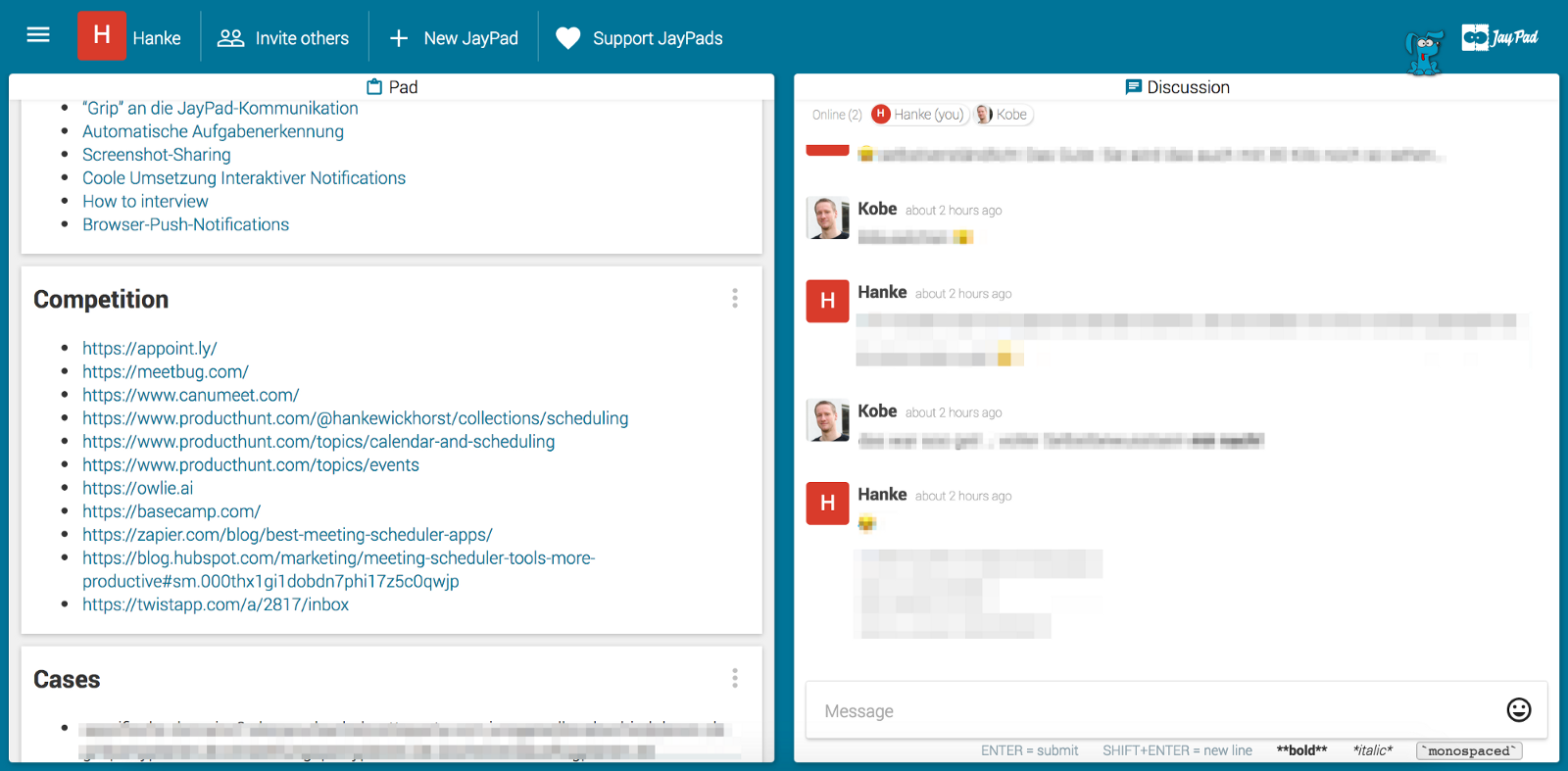Click the Cases section heading

pos(67,680)
